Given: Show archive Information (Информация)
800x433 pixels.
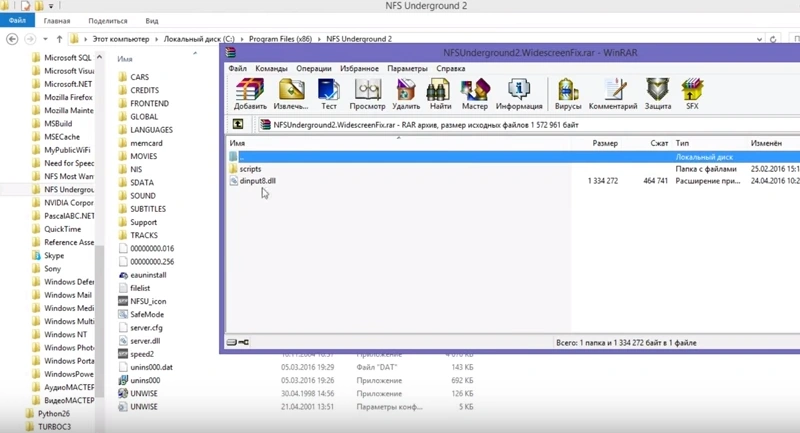Looking at the screenshot, I should [519, 94].
